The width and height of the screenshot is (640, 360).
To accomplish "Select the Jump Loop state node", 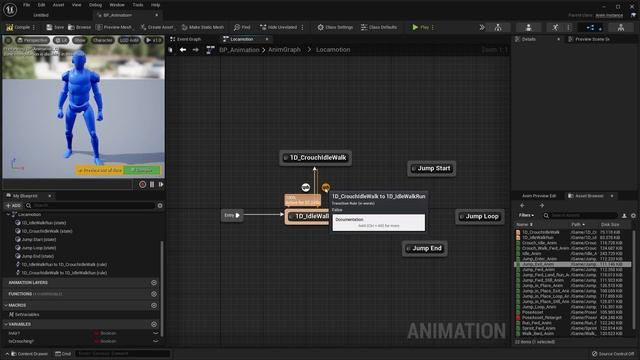I will (480, 216).
